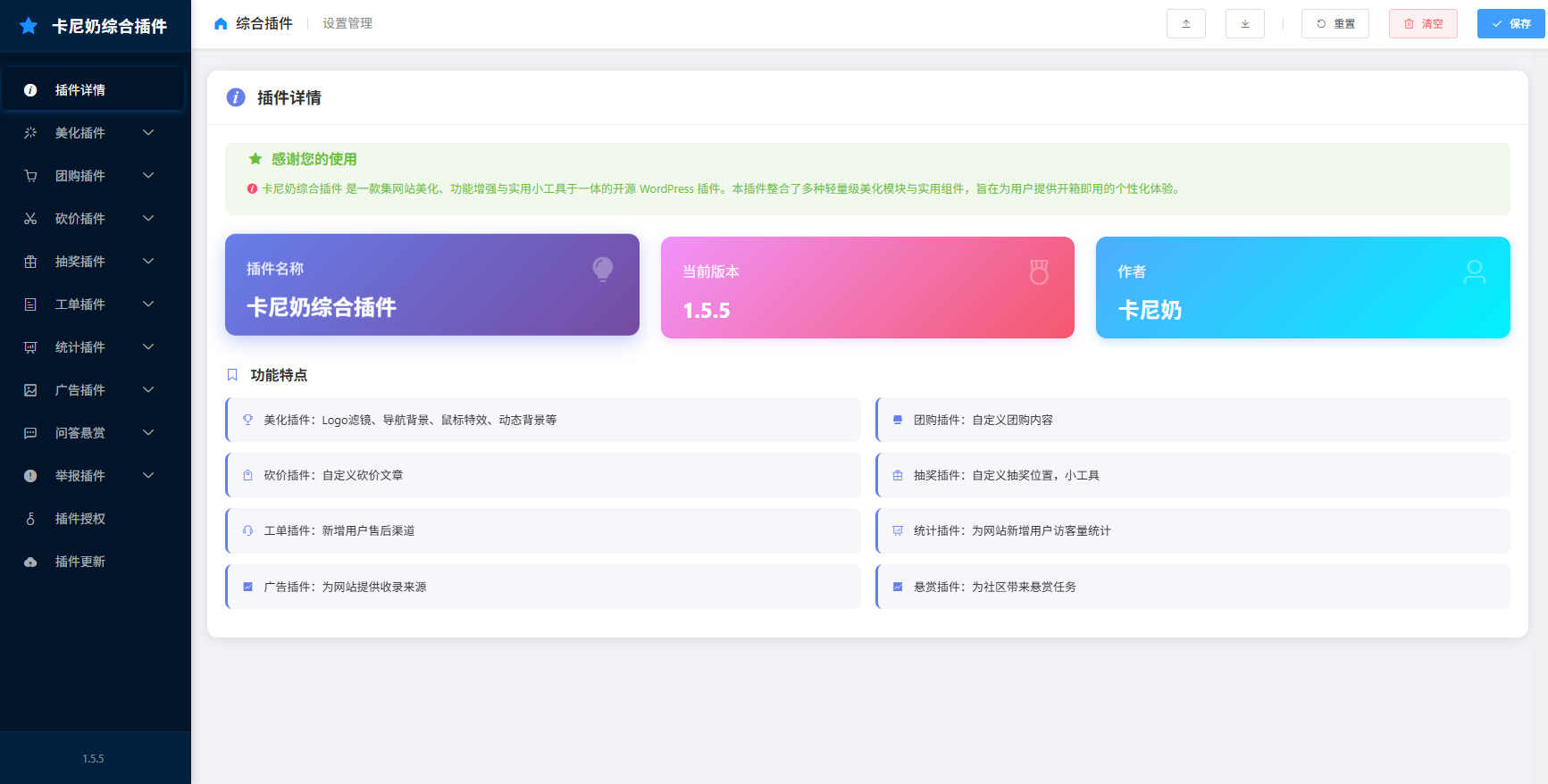Click the star logo in sidebar header
This screenshot has width=1548, height=784.
29,26
